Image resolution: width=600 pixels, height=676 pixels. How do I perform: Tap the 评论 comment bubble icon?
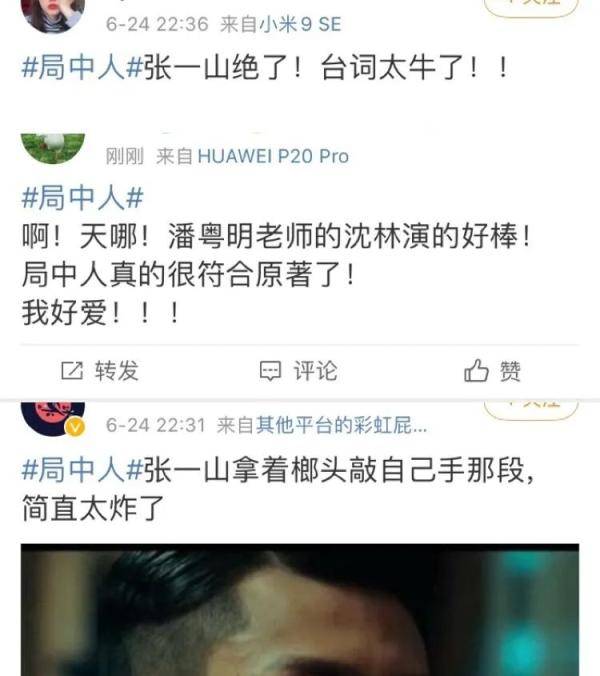[270, 371]
